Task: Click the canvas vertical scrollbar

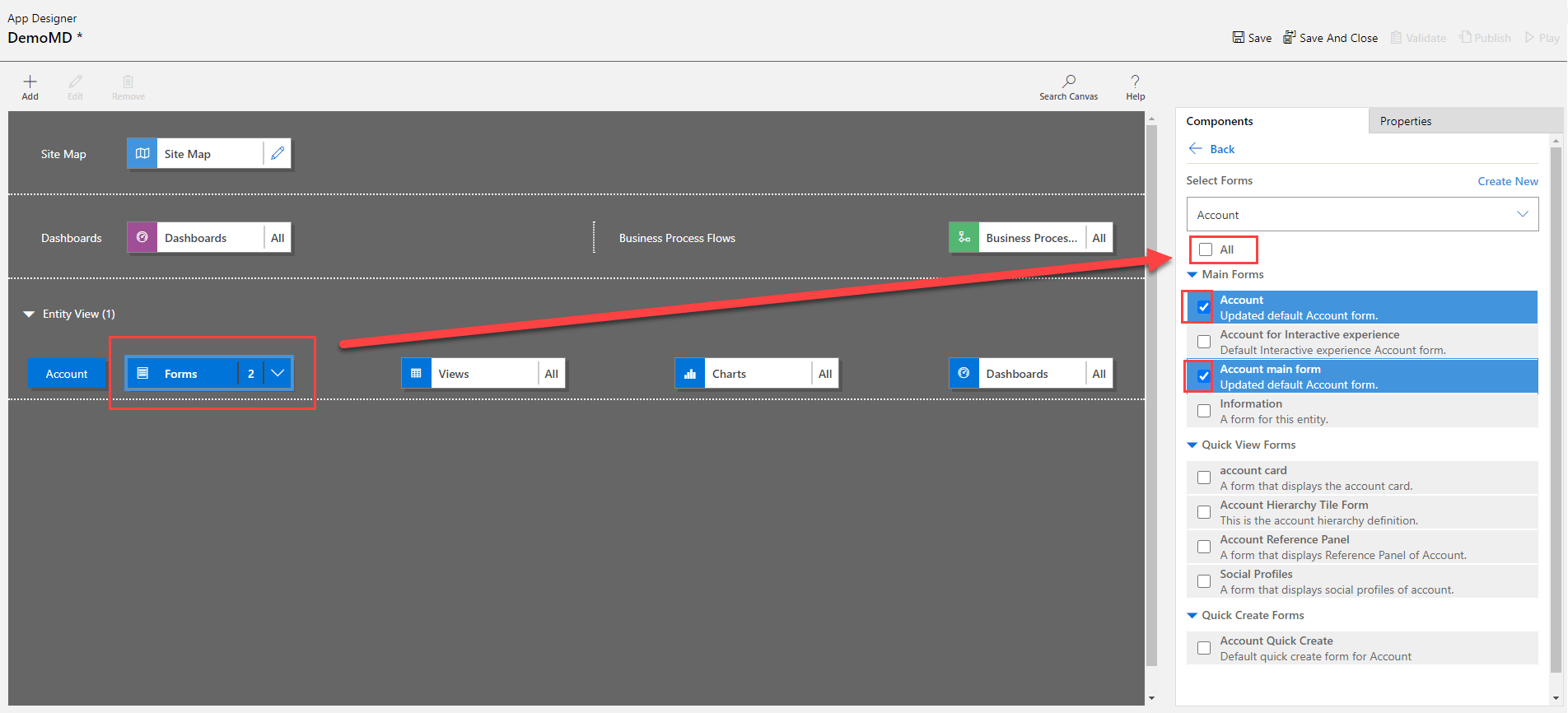Action: [1151, 395]
